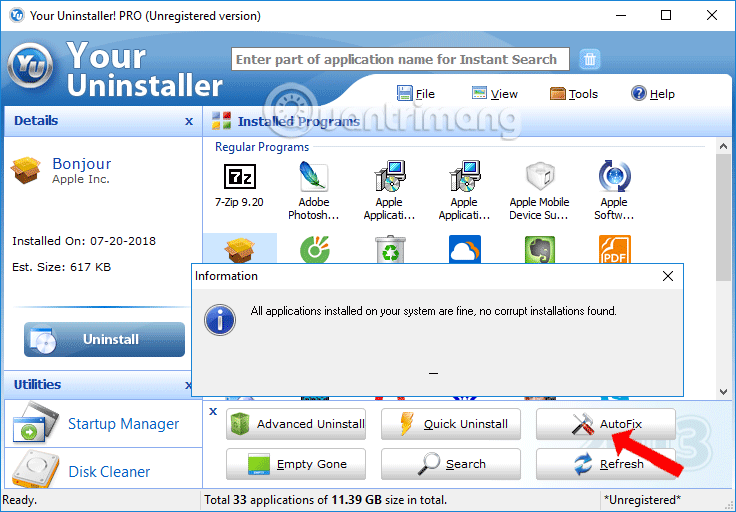The image size is (736, 512).
Task: Click the Installed On: 07-20-2018 text
Action: pyautogui.click(x=84, y=241)
